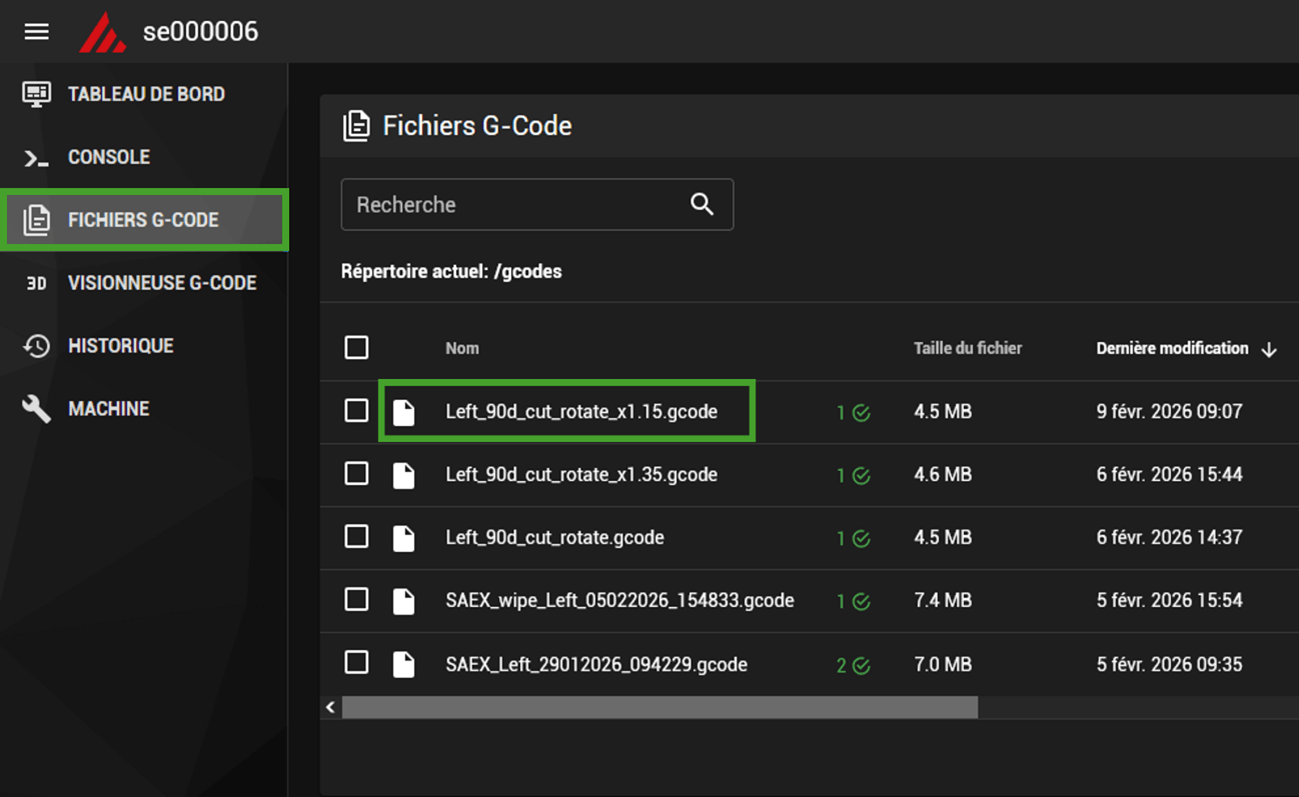The image size is (1299, 797).
Task: Open the hamburger navigation menu
Action: pyautogui.click(x=37, y=32)
